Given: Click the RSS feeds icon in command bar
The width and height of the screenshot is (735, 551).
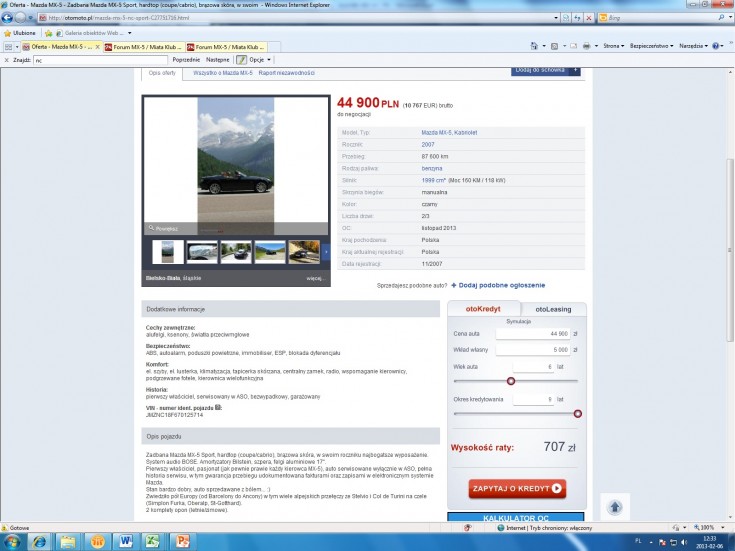Looking at the screenshot, I should click(x=555, y=46).
